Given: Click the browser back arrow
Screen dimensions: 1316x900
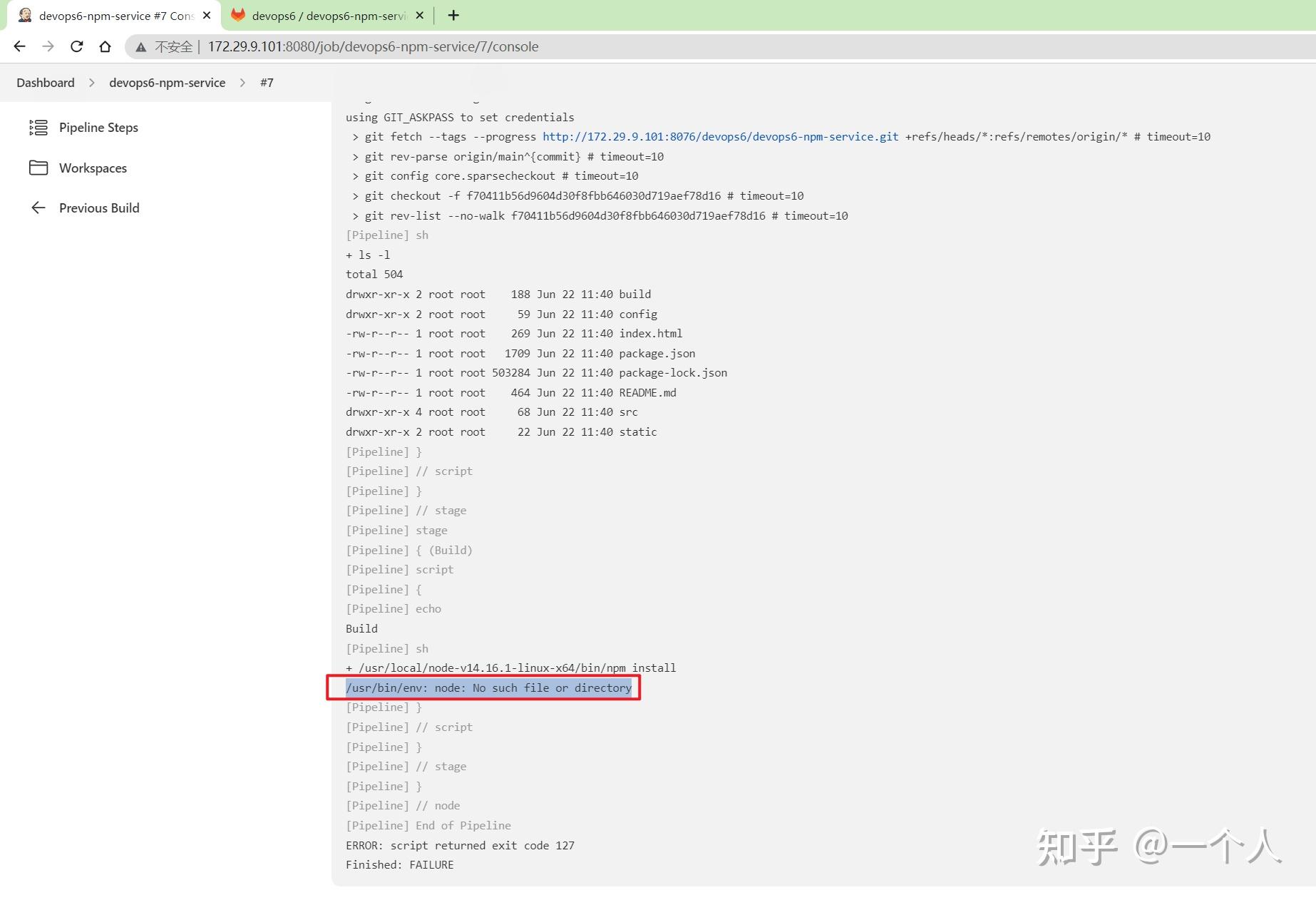Looking at the screenshot, I should pos(19,46).
